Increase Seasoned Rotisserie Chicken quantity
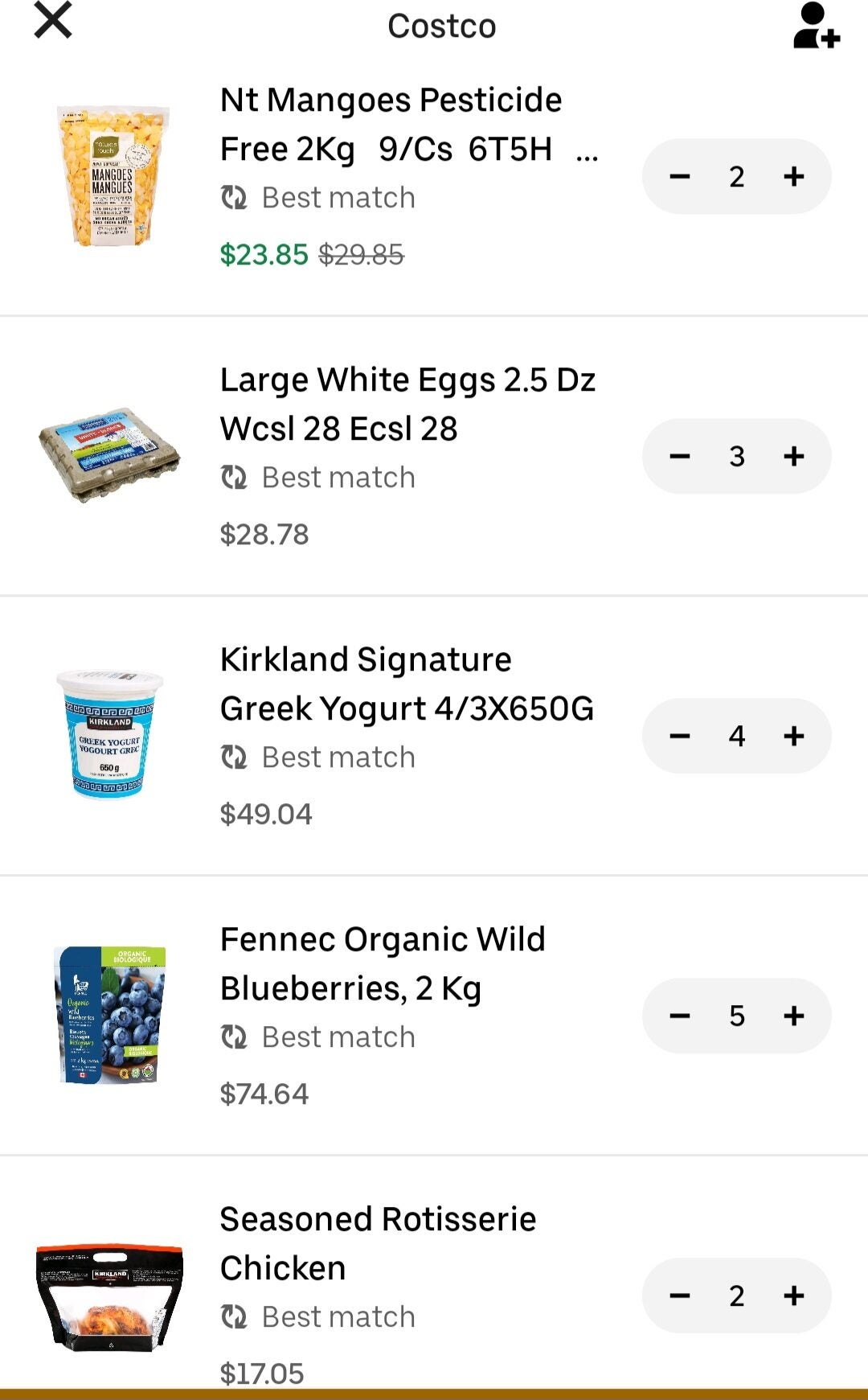Viewport: 868px width, 1400px height. 793,1295
